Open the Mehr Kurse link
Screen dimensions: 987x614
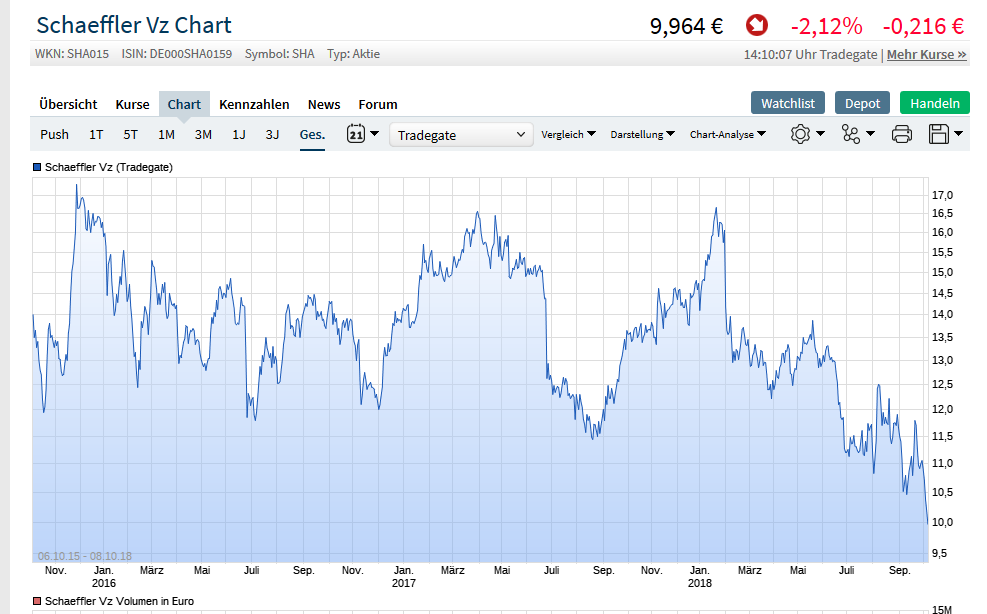(927, 55)
